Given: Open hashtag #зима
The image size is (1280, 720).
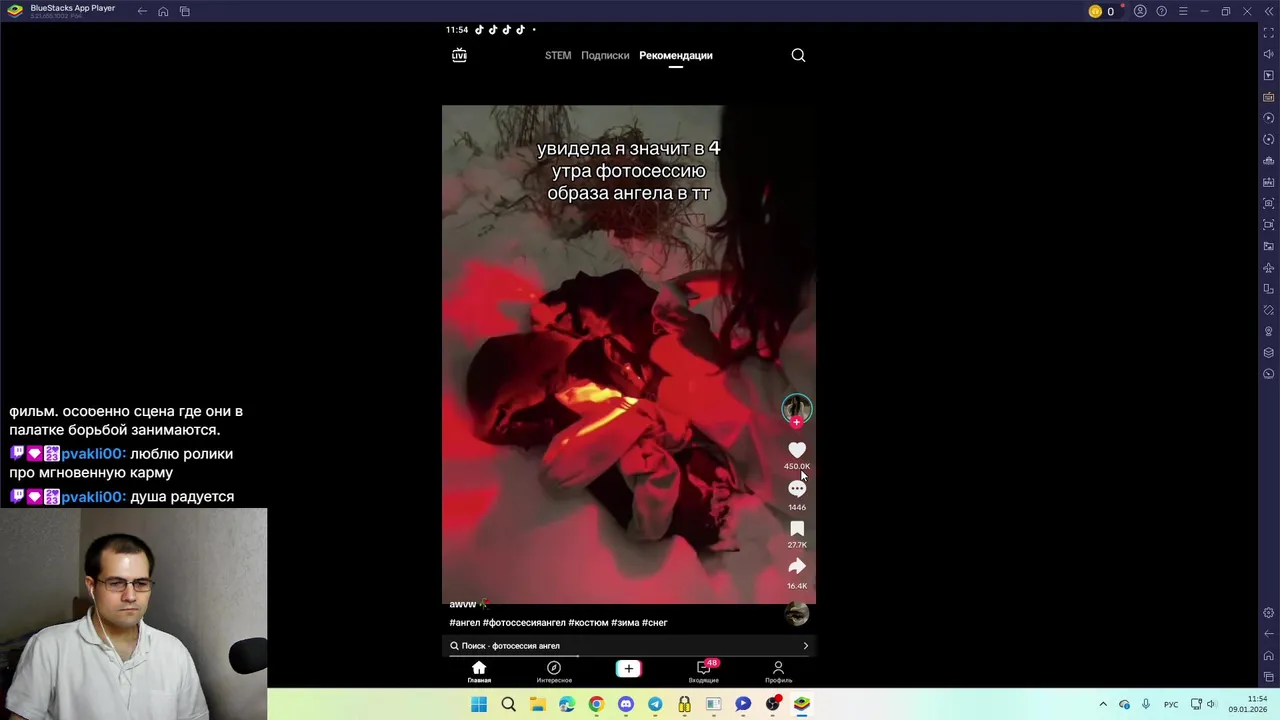Looking at the screenshot, I should point(625,622).
